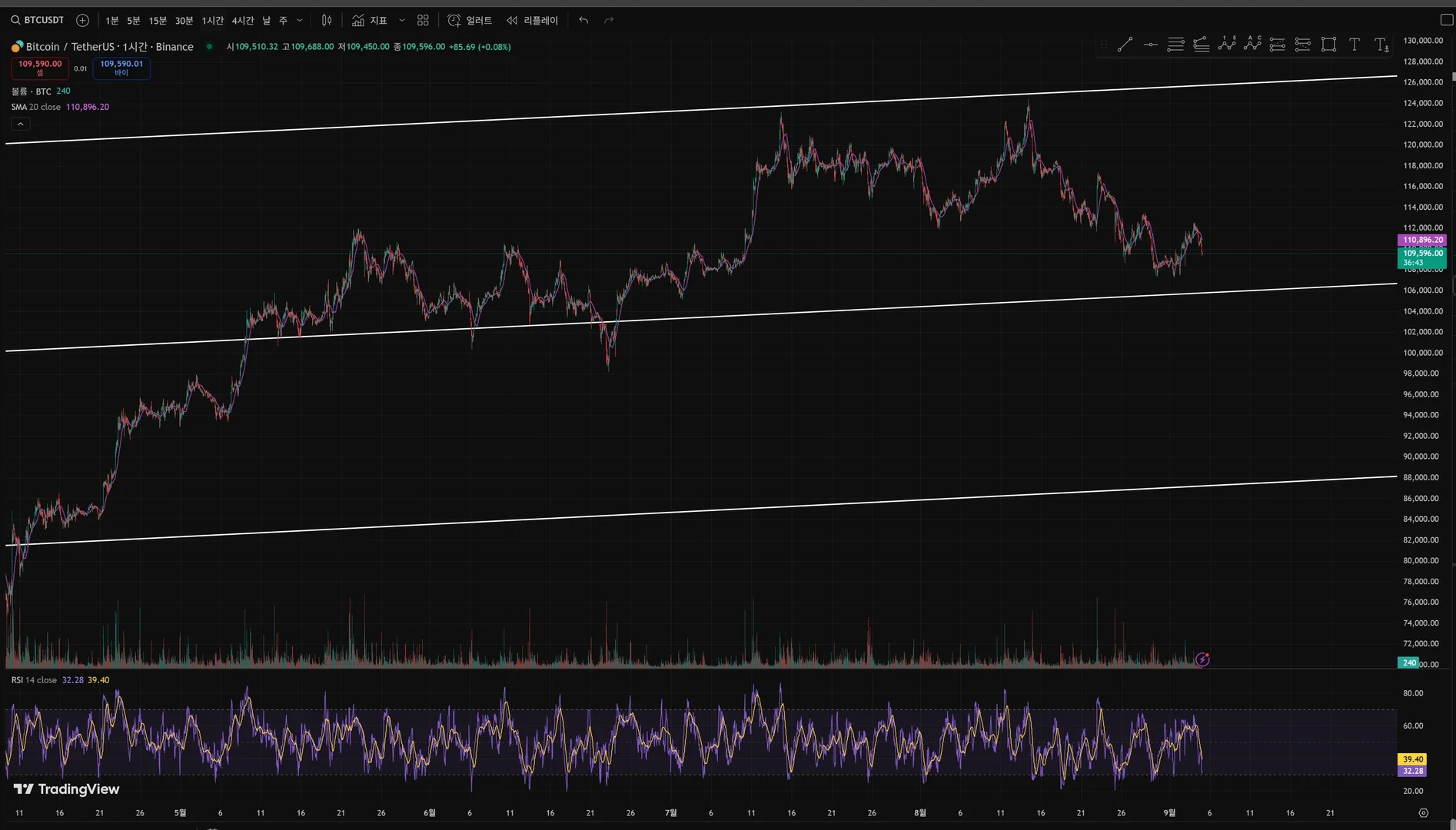Select the anchored text tool
The image size is (1456, 830).
coord(1381,45)
